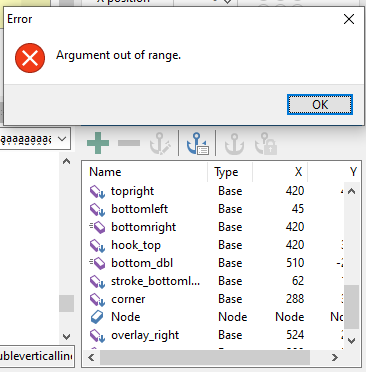Screen dimensions: 366x372
Task: Click left panel scroll down arrow
Action: (x=67, y=337)
